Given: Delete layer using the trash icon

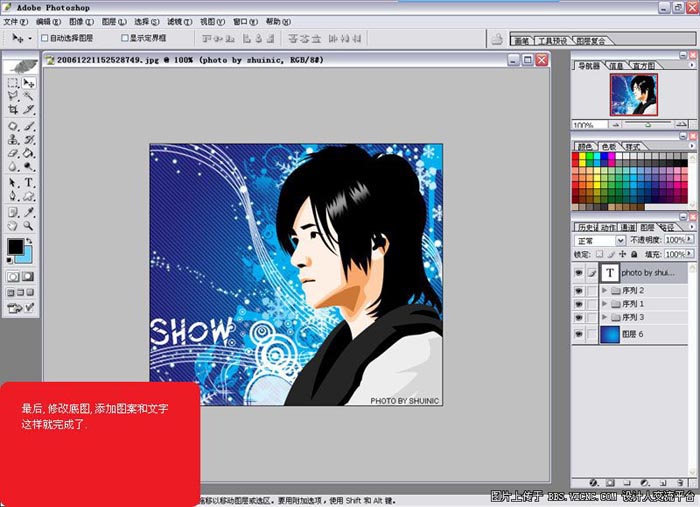Looking at the screenshot, I should (x=679, y=482).
